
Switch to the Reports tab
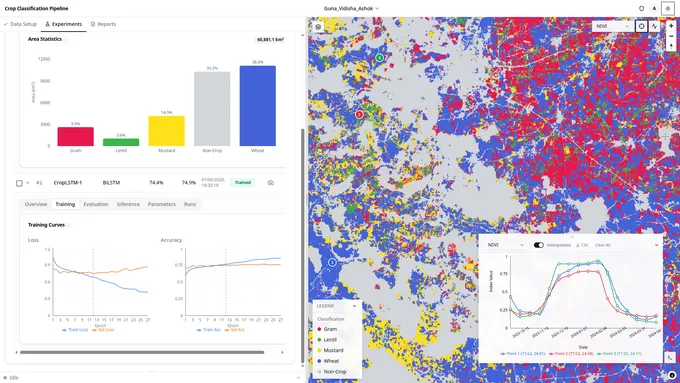[103, 24]
